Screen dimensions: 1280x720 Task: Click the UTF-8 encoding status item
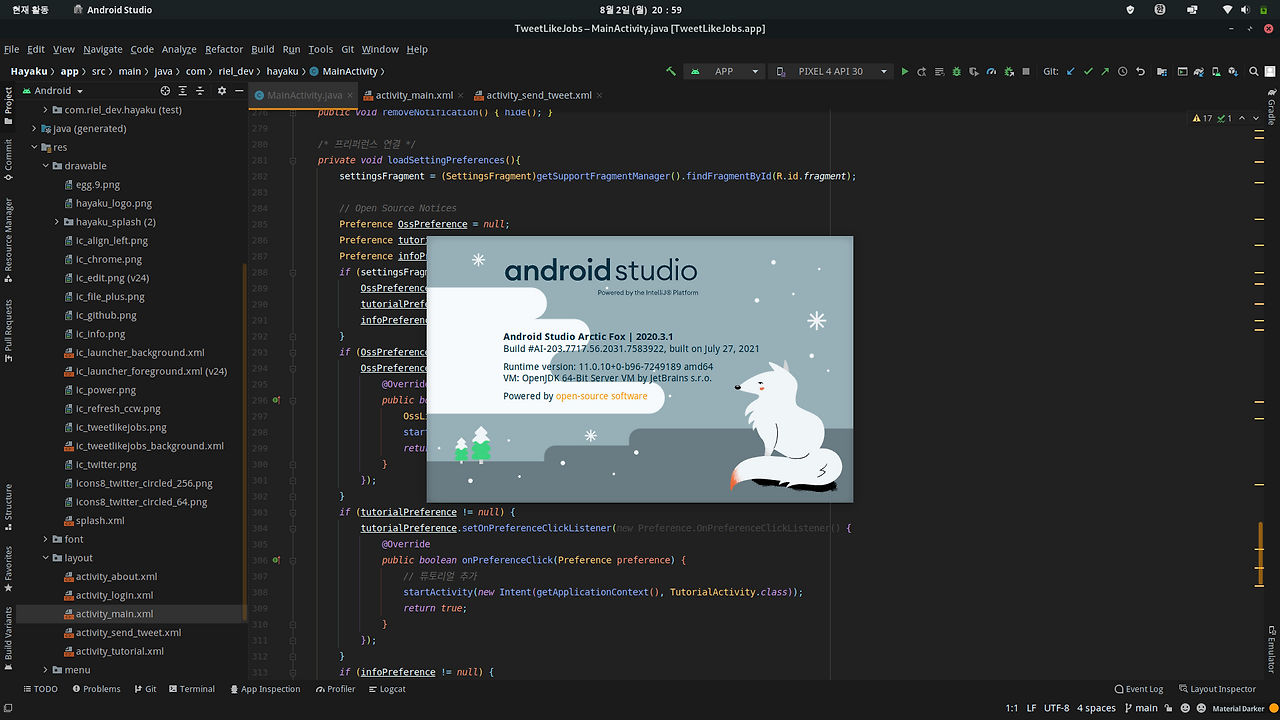click(1056, 708)
